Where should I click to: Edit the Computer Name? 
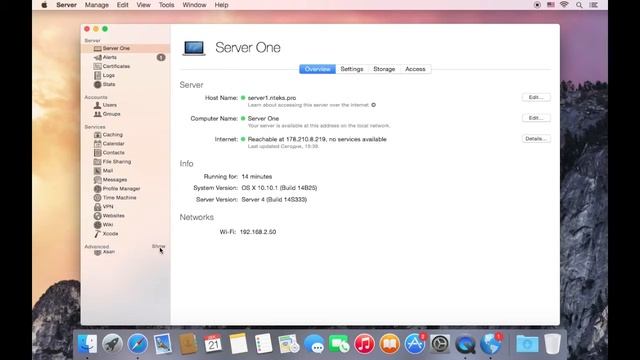point(536,118)
